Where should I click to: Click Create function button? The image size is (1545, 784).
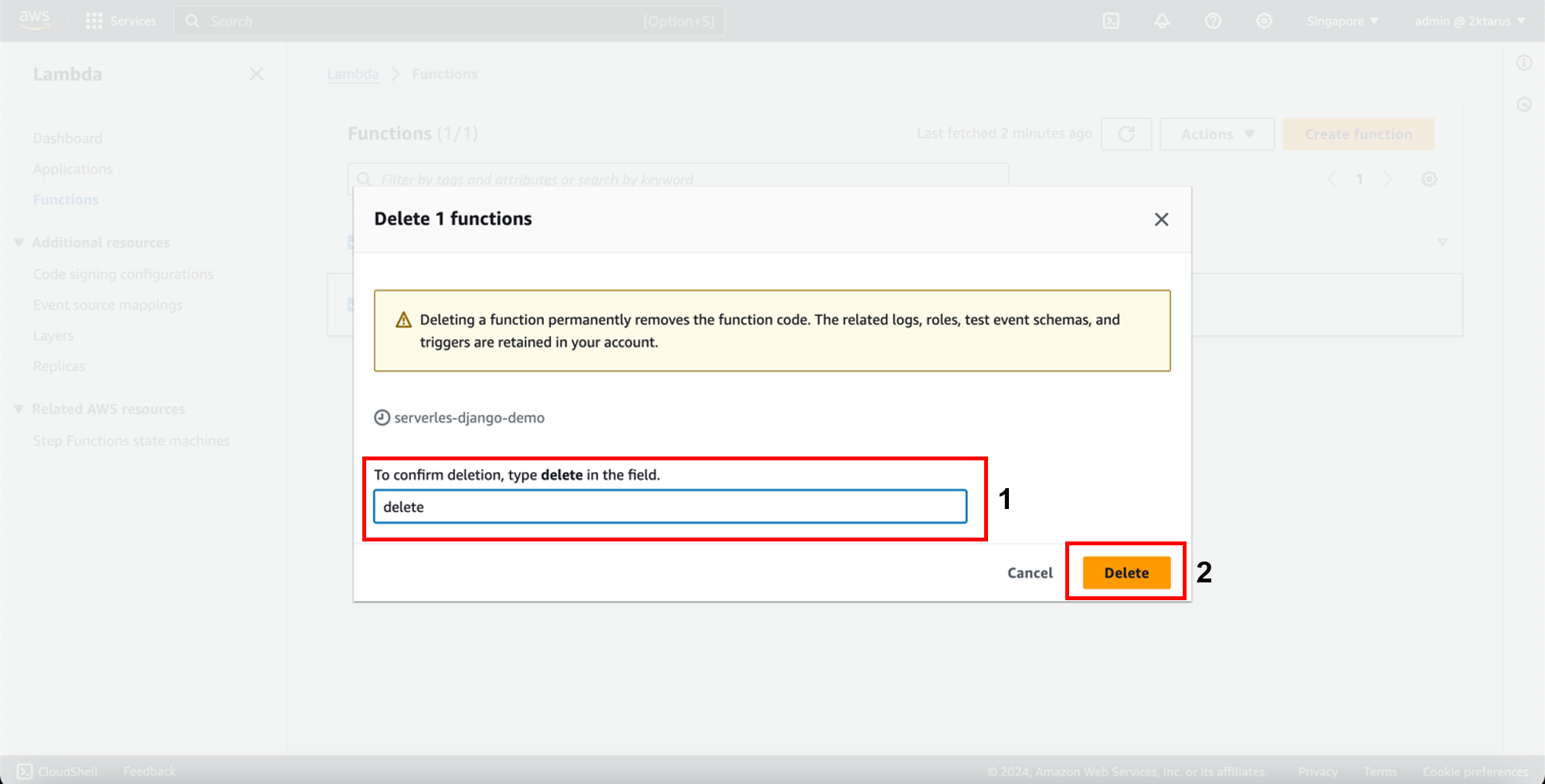tap(1359, 134)
